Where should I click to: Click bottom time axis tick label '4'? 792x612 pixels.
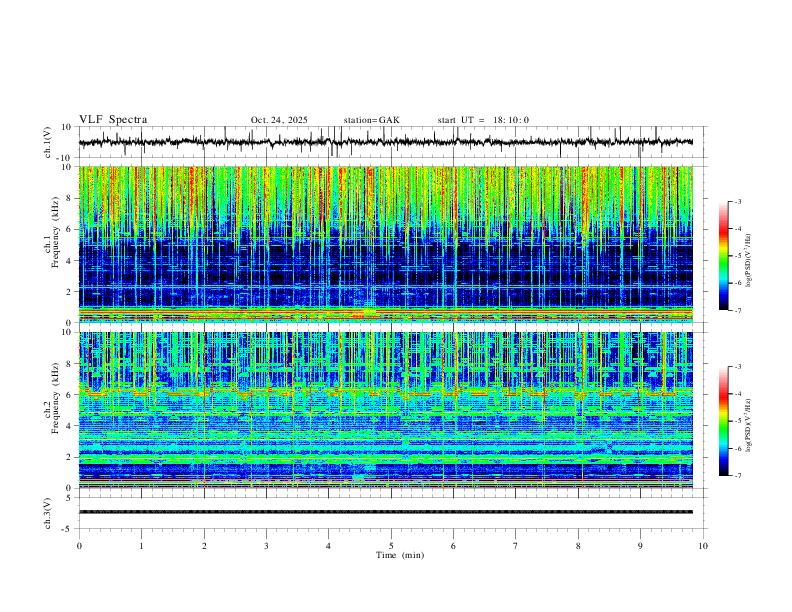pos(328,546)
